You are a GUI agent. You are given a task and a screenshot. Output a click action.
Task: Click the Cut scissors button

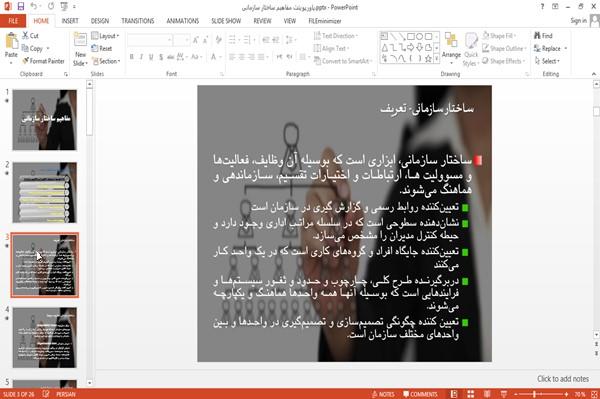30,36
